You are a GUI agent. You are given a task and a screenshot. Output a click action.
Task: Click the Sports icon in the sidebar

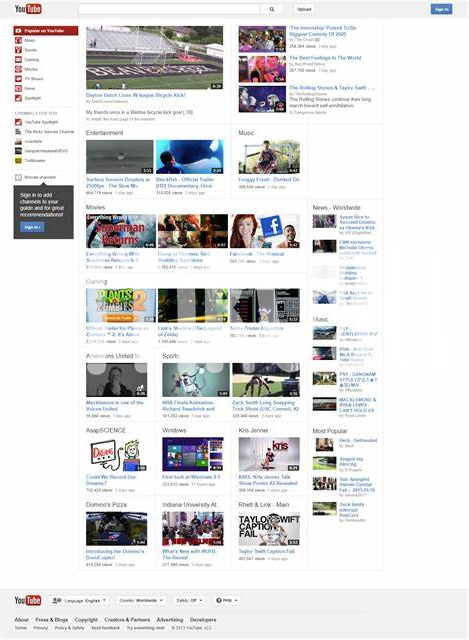[x=18, y=50]
